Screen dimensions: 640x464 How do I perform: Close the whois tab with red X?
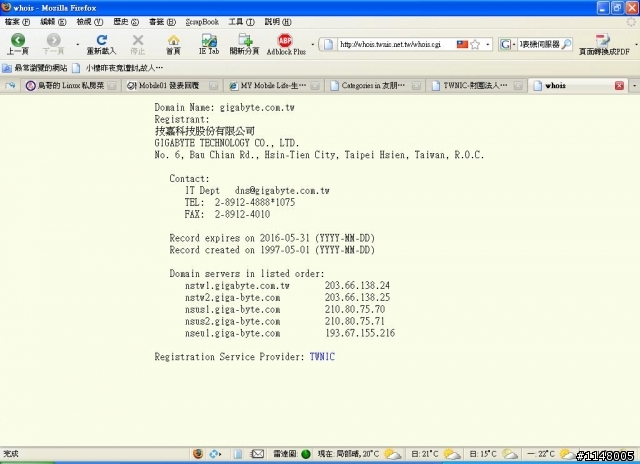[x=619, y=86]
